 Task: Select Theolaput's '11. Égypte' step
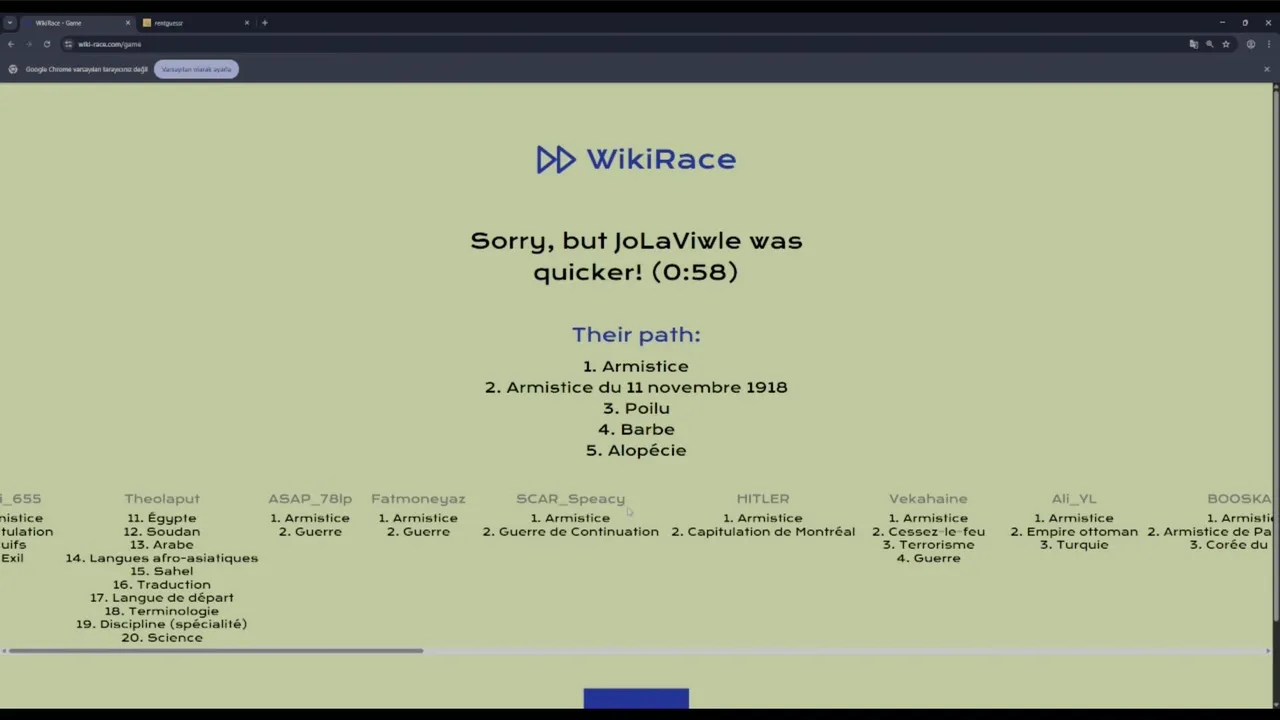pyautogui.click(x=162, y=518)
